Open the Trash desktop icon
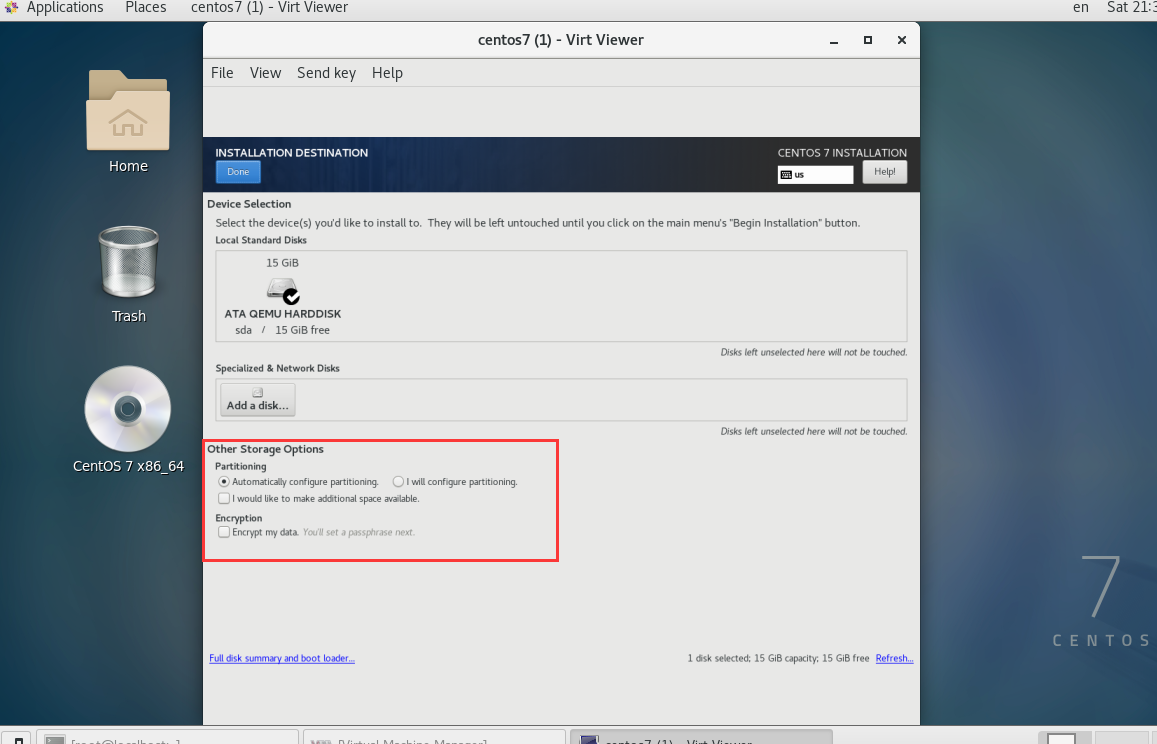Image resolution: width=1157 pixels, height=744 pixels. (128, 261)
